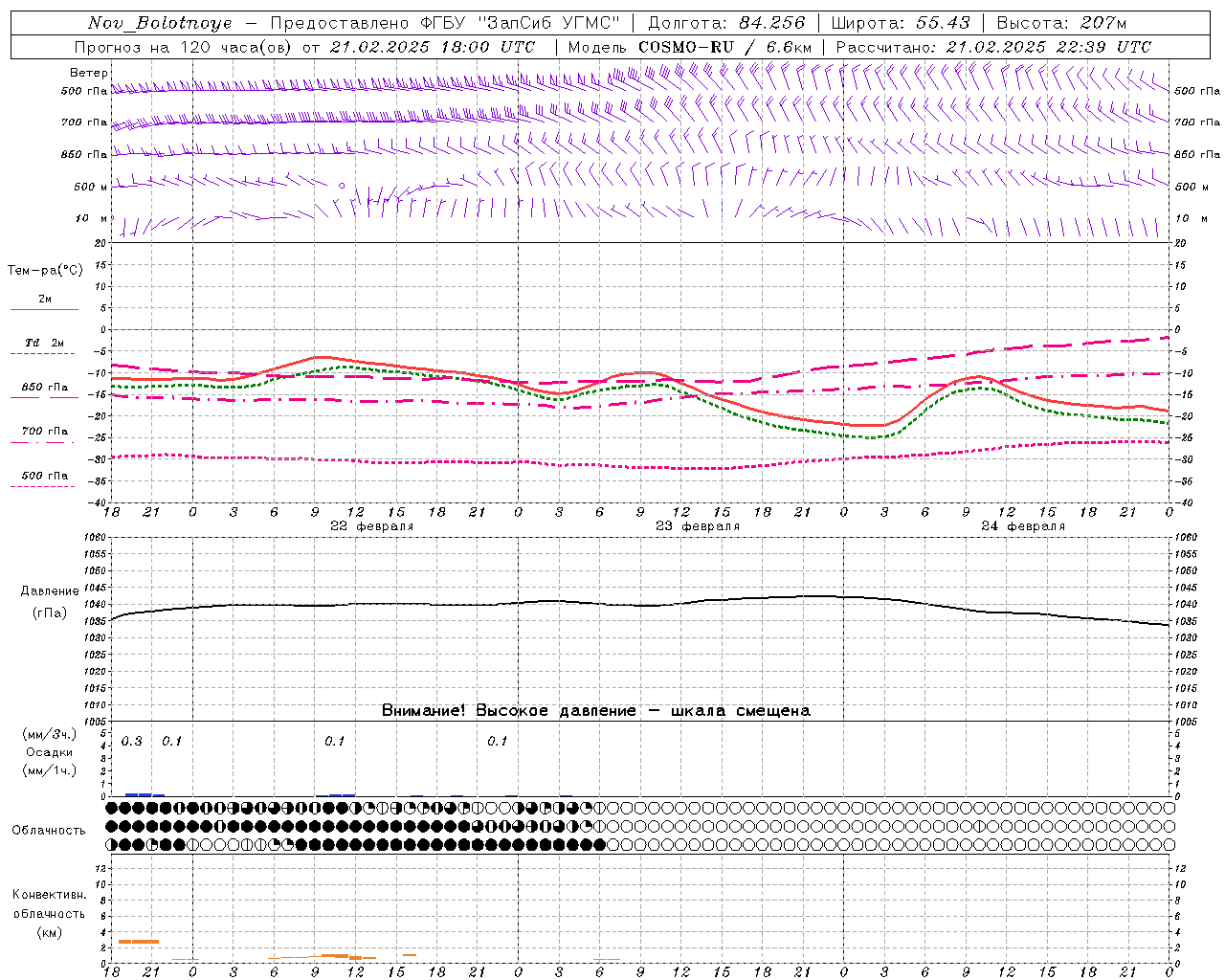The image size is (1225, 980).
Task: Click the Тем-ра(°C) temperature panel label
Action: tap(45, 271)
